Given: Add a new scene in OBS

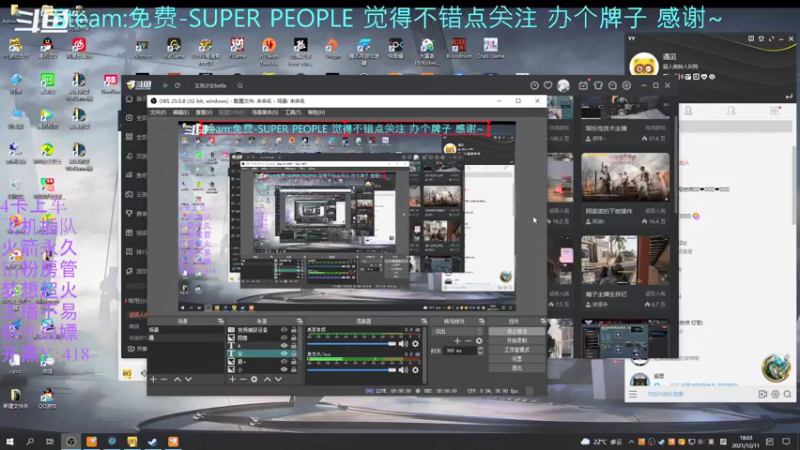Looking at the screenshot, I should [x=153, y=380].
